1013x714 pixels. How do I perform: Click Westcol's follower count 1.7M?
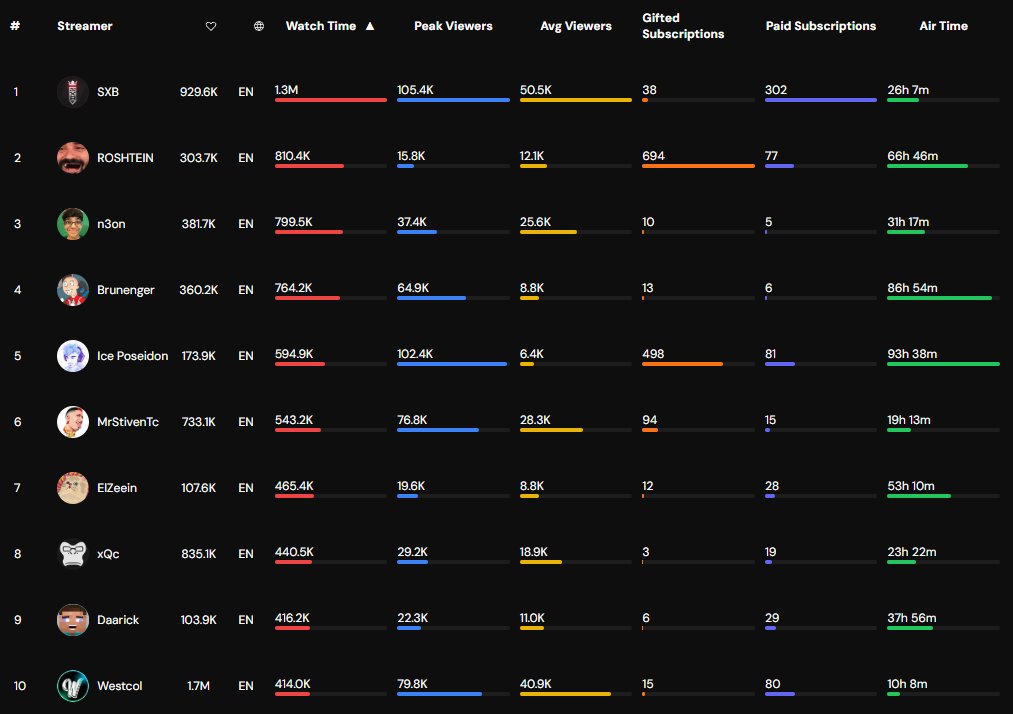pos(198,686)
